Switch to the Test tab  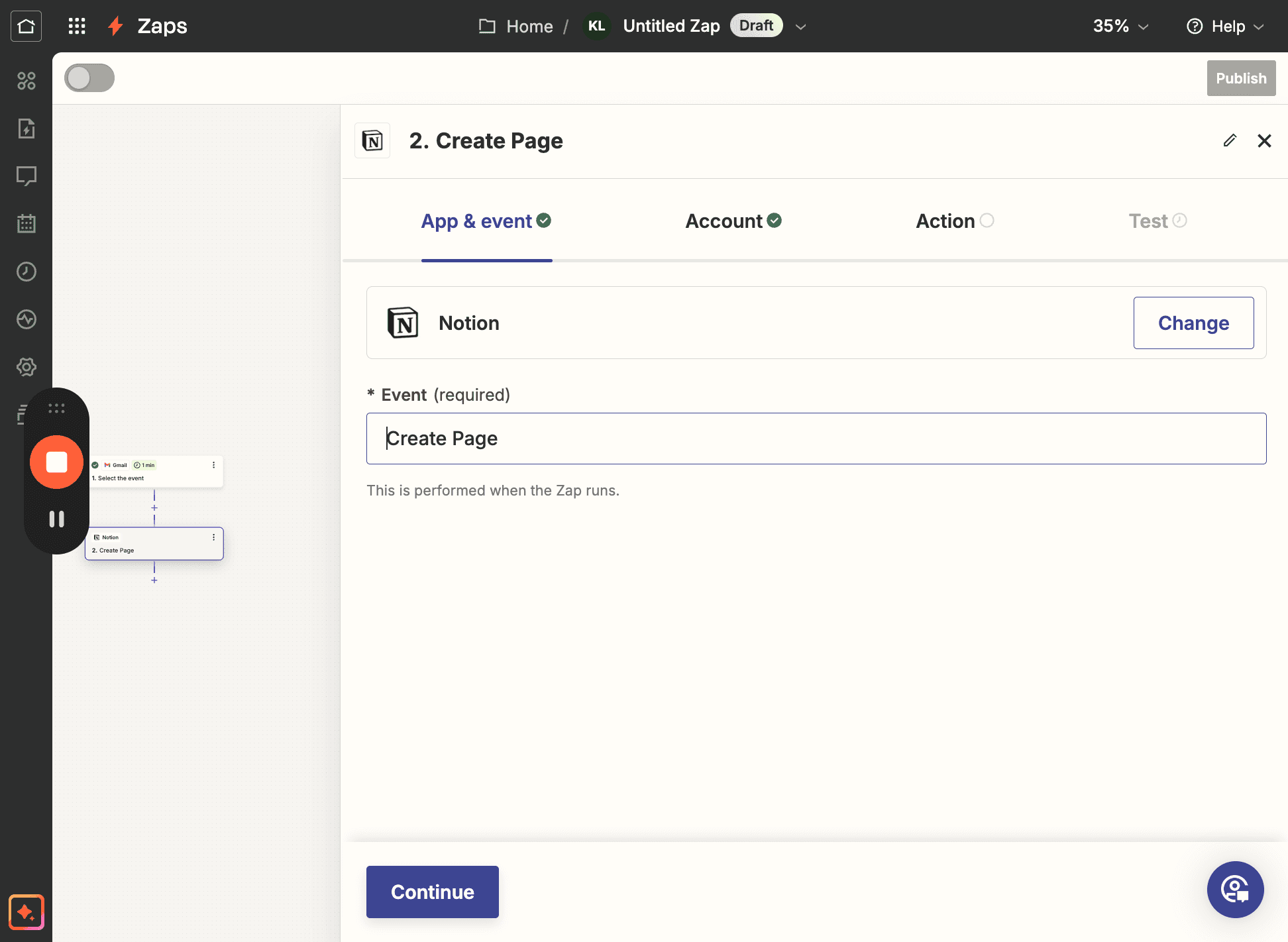(1157, 221)
